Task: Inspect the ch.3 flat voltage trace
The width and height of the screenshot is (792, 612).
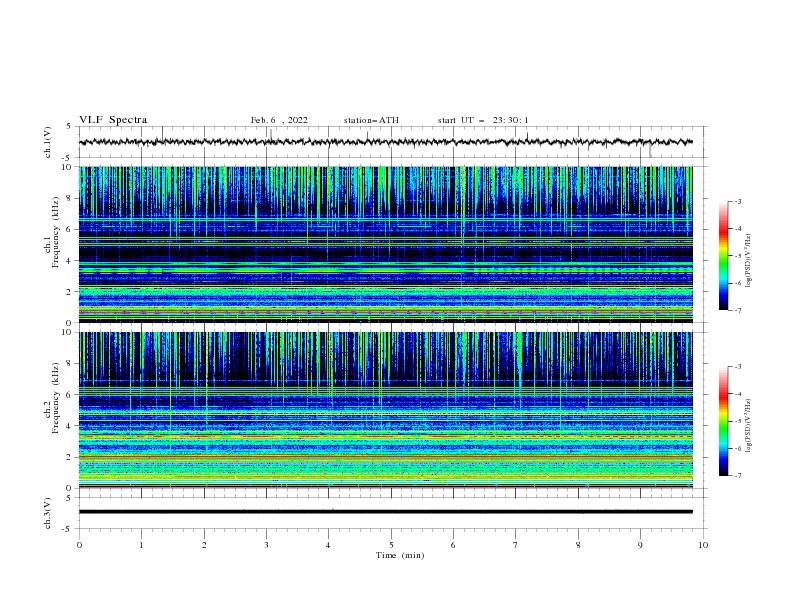Action: click(x=386, y=512)
